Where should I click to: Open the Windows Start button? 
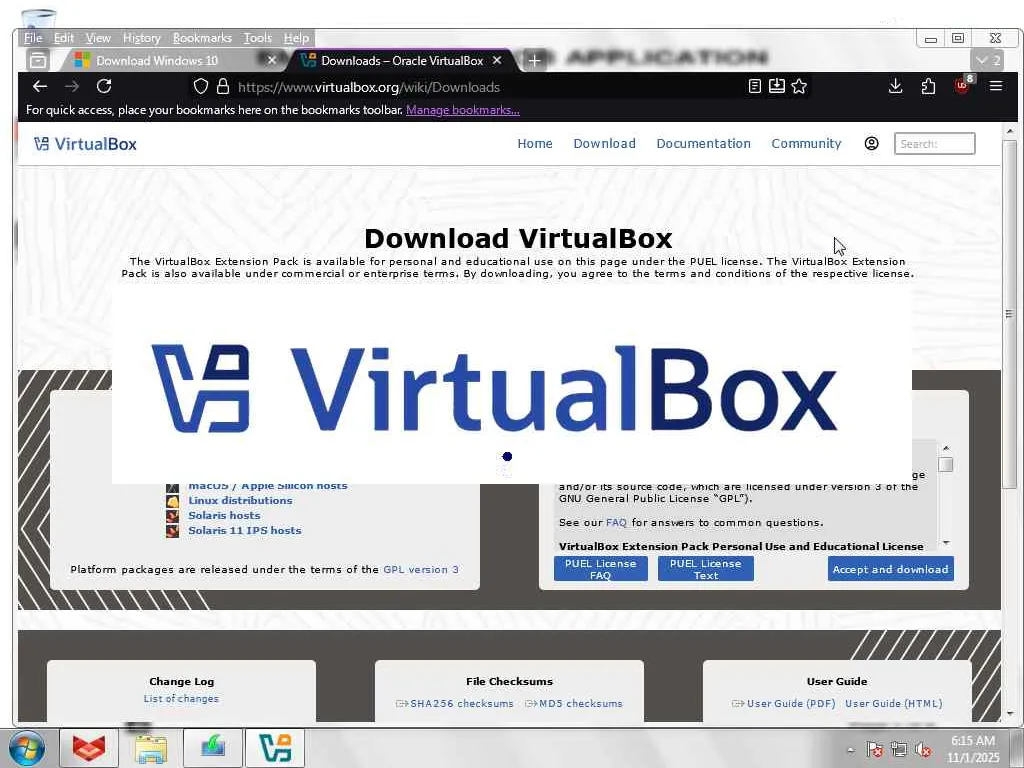(x=27, y=748)
